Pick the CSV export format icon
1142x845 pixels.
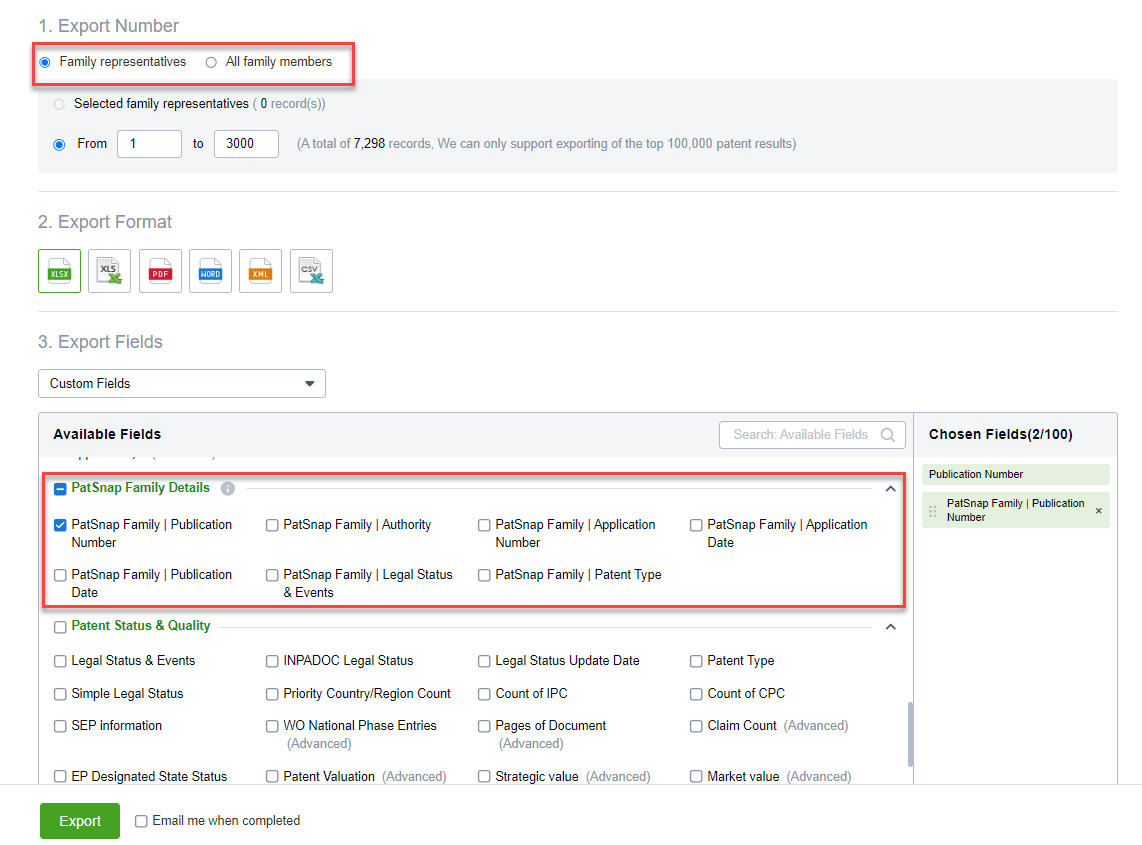(x=311, y=271)
